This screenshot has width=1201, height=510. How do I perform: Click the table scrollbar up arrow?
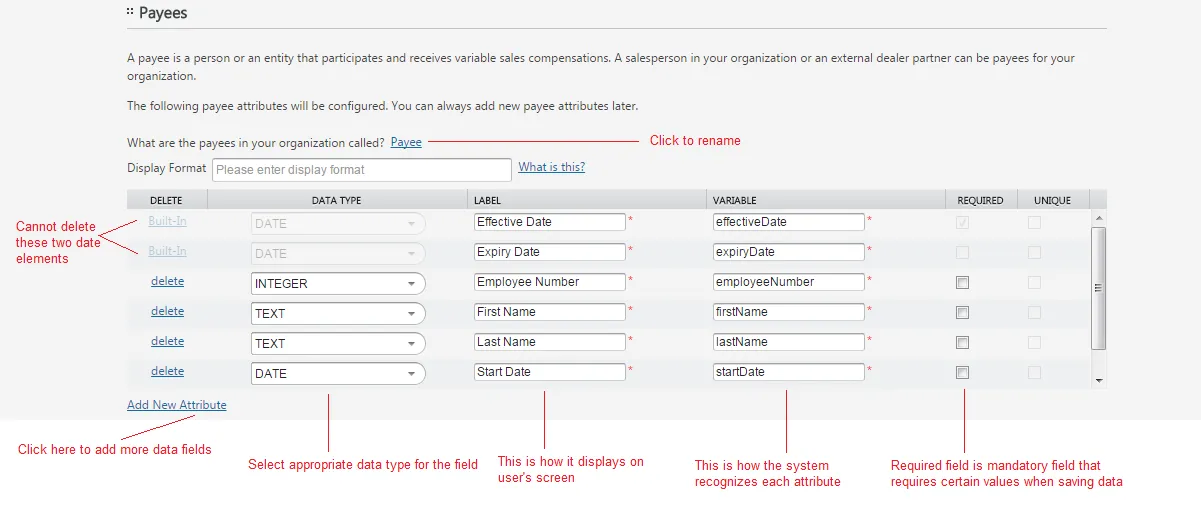1099,217
